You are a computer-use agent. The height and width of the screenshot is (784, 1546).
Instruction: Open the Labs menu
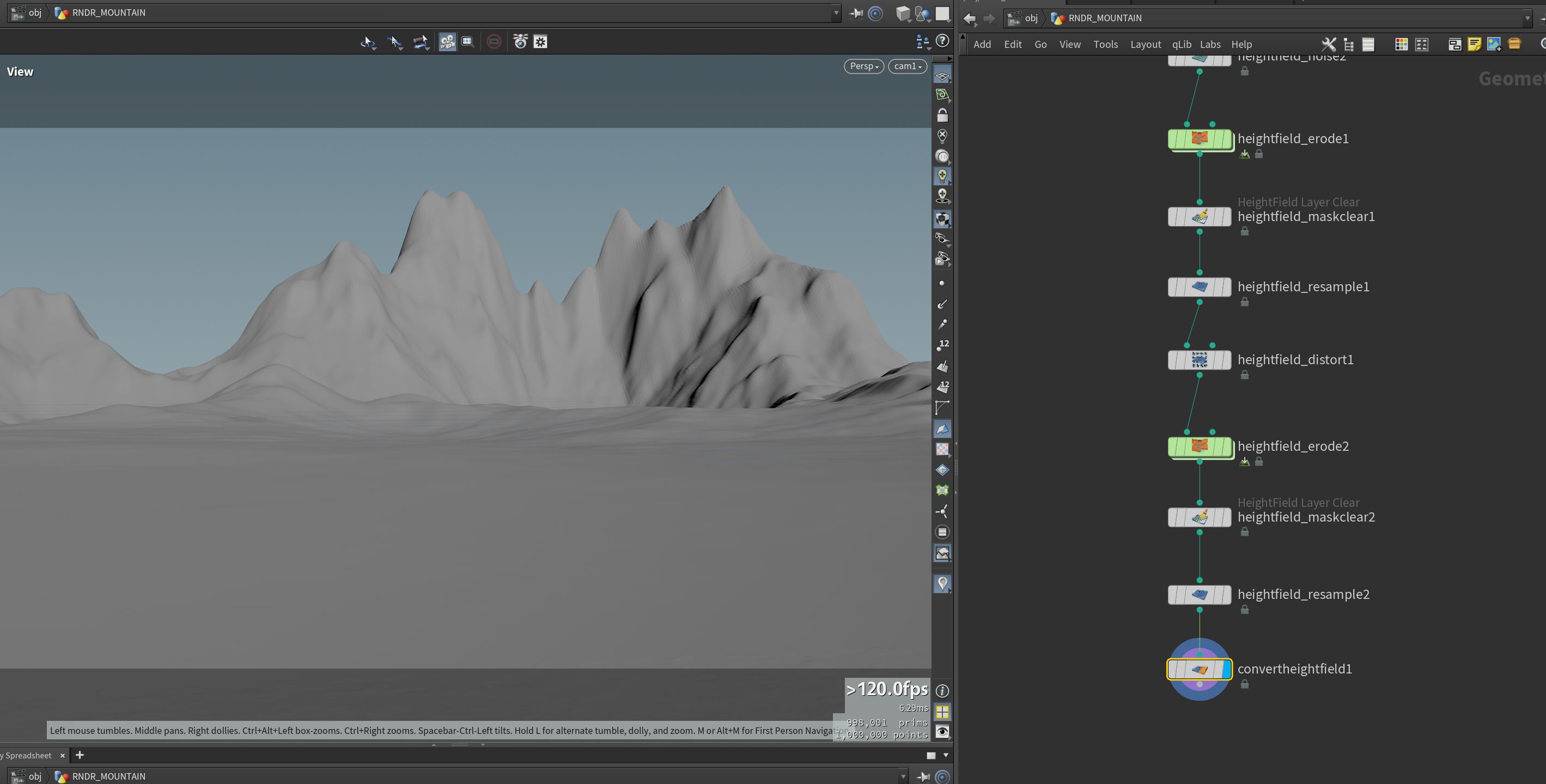pos(1210,45)
